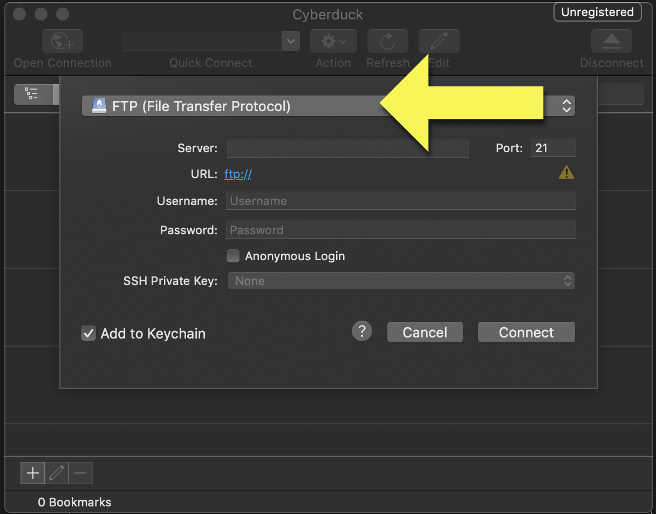Click the plus icon to add bookmark

(x=32, y=472)
